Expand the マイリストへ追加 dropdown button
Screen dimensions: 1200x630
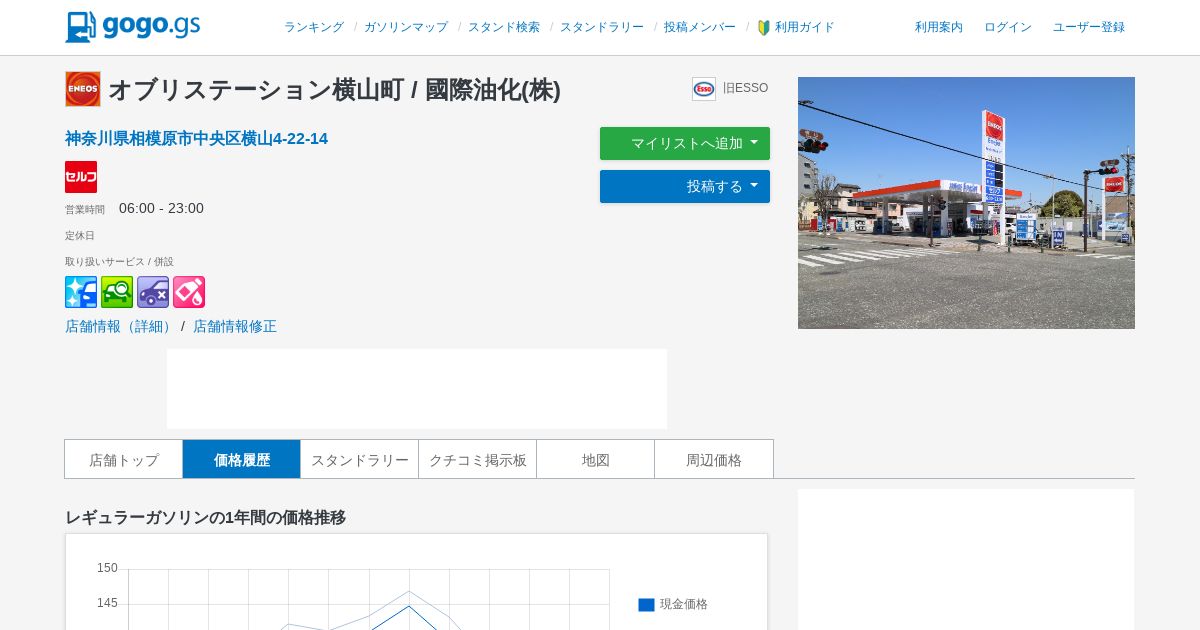click(x=685, y=143)
